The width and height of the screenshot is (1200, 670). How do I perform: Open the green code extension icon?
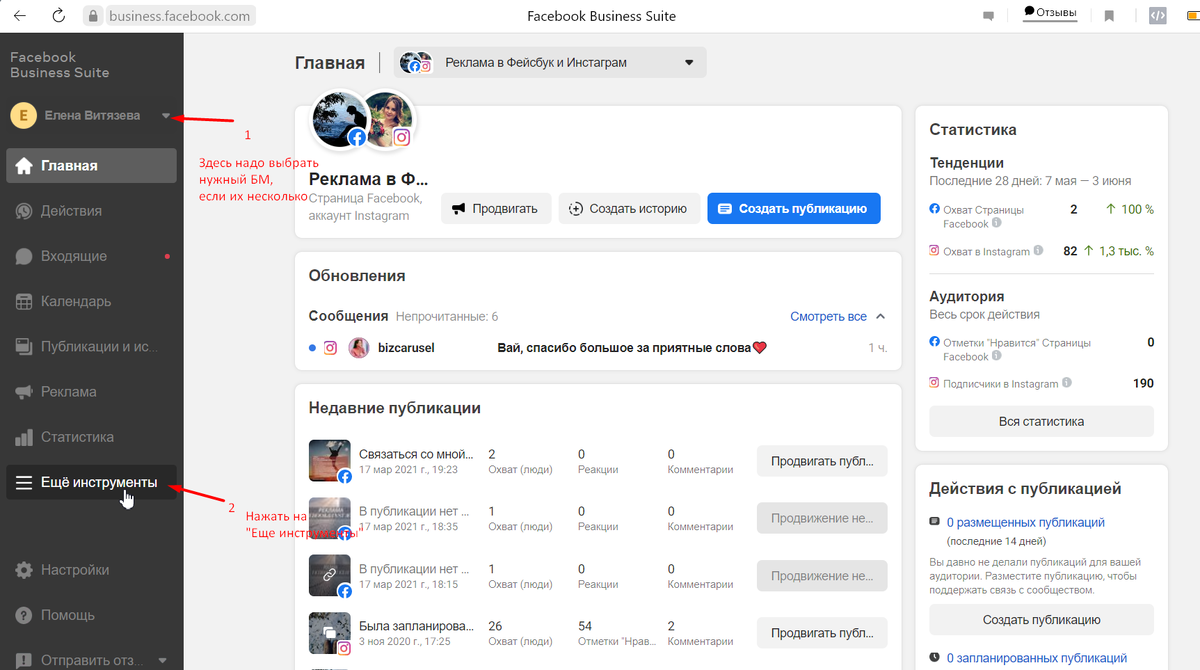1157,15
